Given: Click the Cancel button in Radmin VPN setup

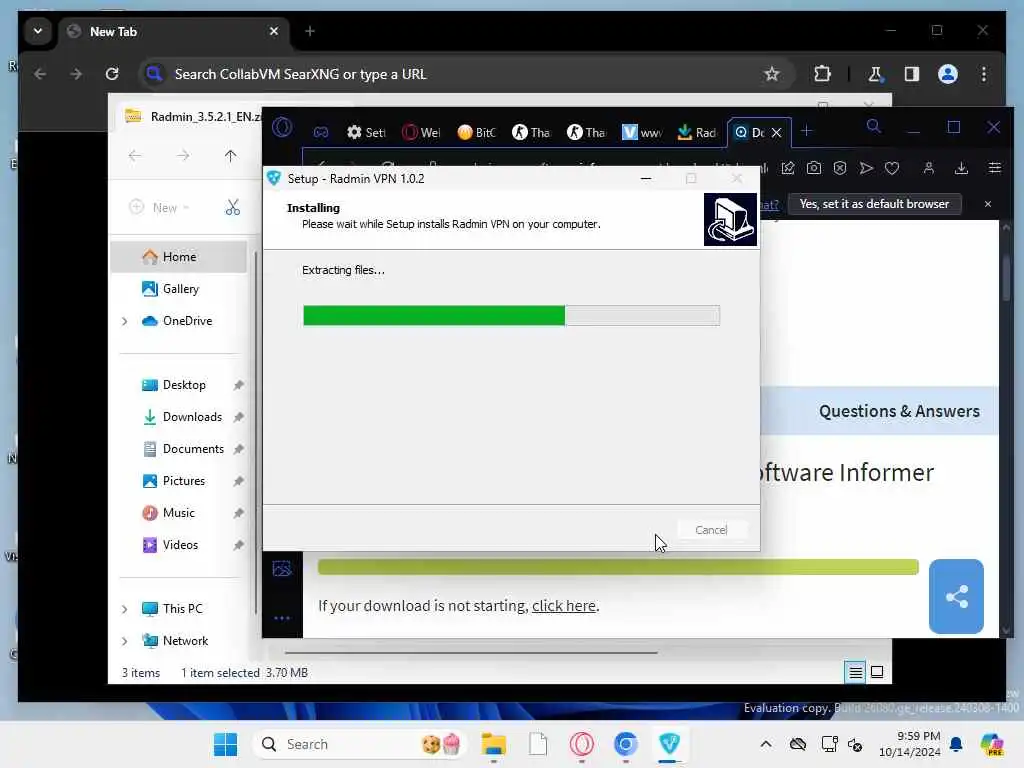Looking at the screenshot, I should [x=711, y=530].
